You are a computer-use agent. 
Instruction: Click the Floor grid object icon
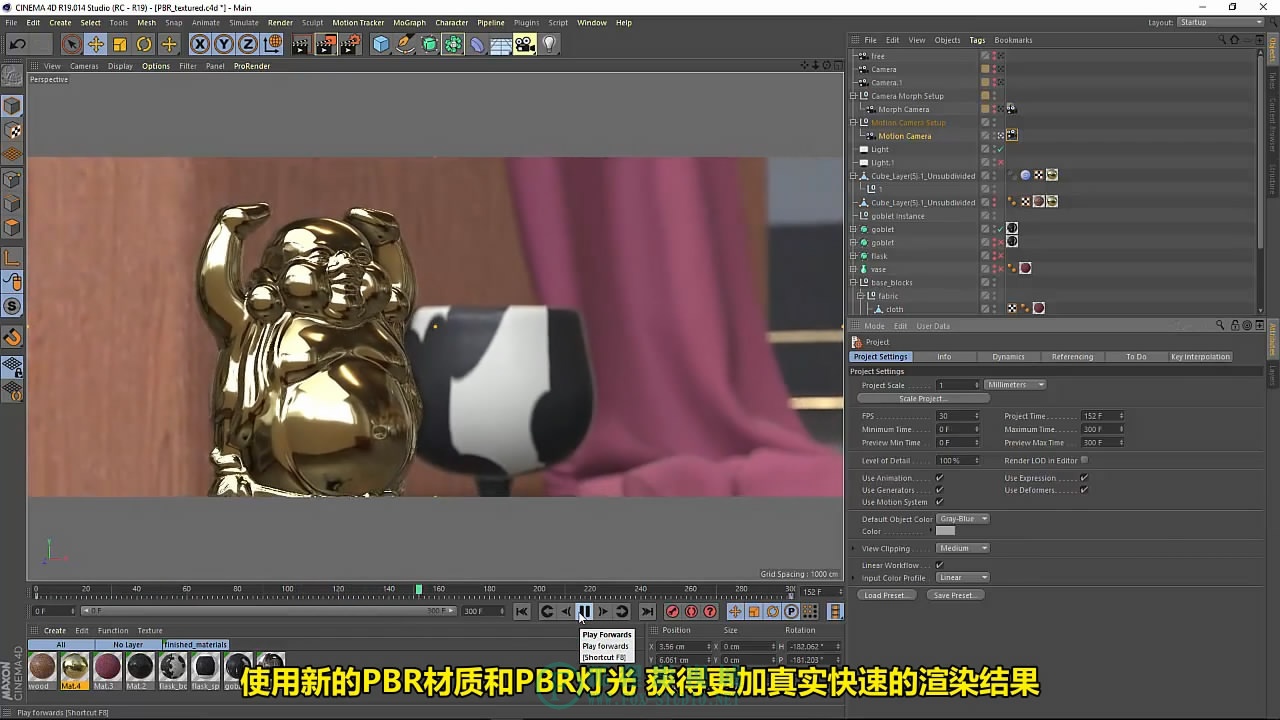501,44
